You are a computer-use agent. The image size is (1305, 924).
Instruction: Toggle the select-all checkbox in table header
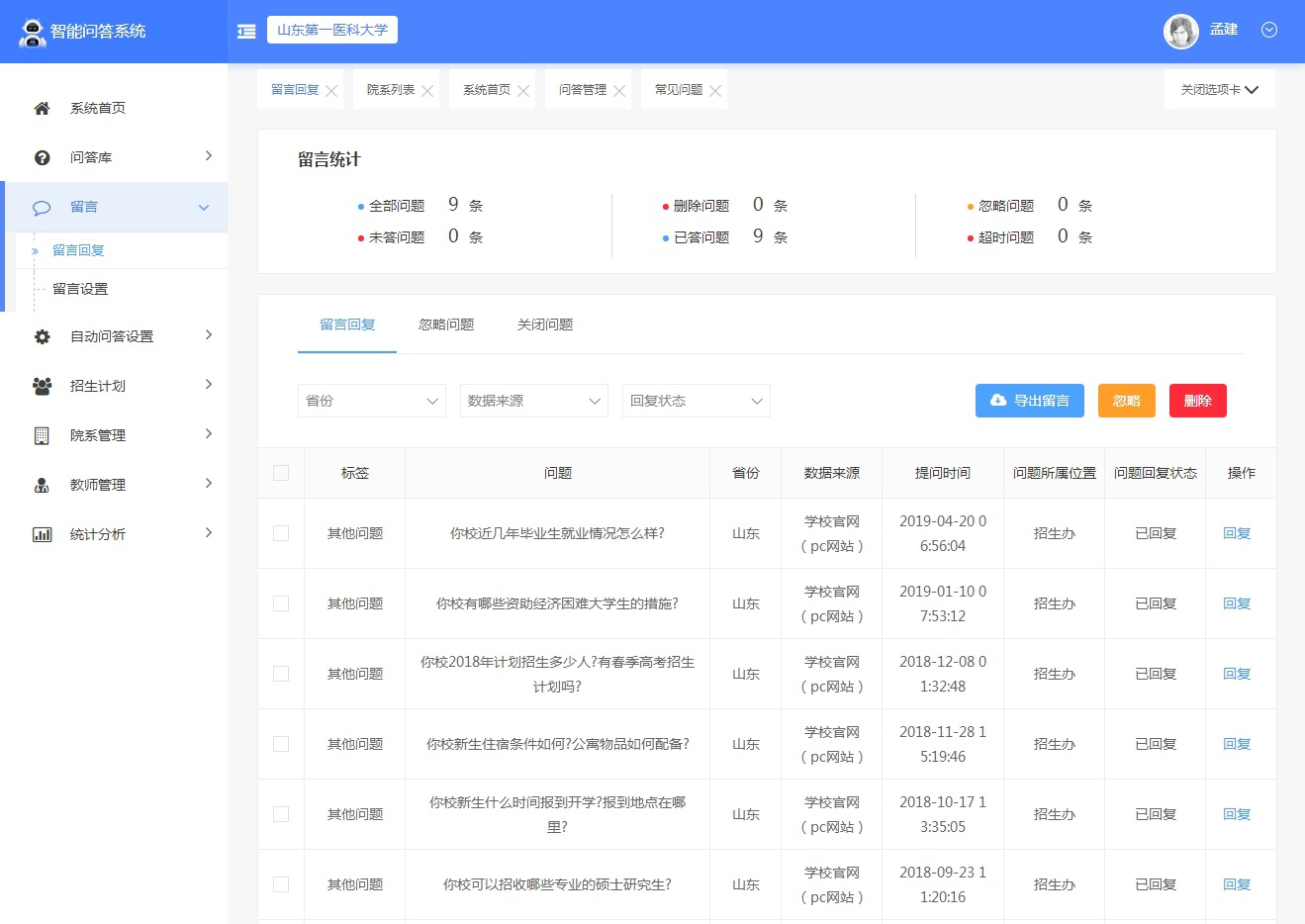pos(281,473)
